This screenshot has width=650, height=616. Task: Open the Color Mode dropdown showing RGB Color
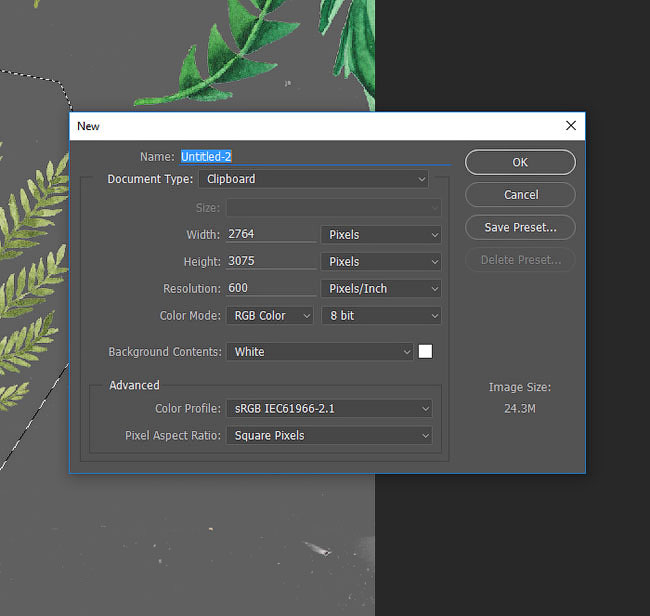click(x=270, y=315)
